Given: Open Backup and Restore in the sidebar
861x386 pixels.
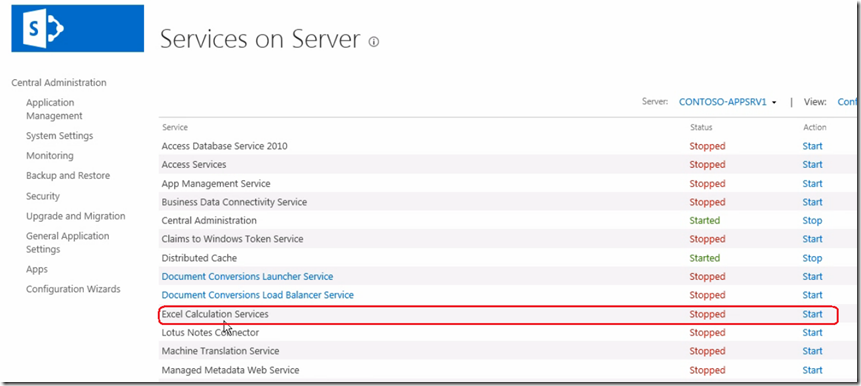Looking at the screenshot, I should [x=68, y=176].
